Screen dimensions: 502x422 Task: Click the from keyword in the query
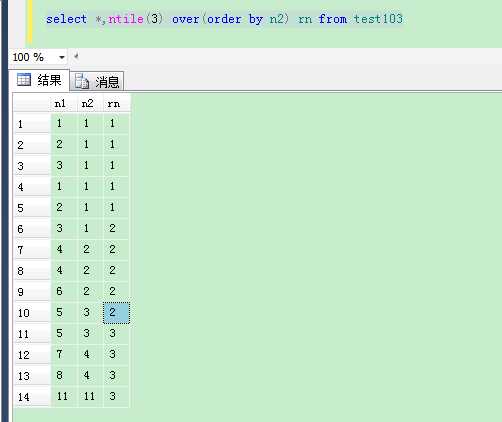[333, 19]
